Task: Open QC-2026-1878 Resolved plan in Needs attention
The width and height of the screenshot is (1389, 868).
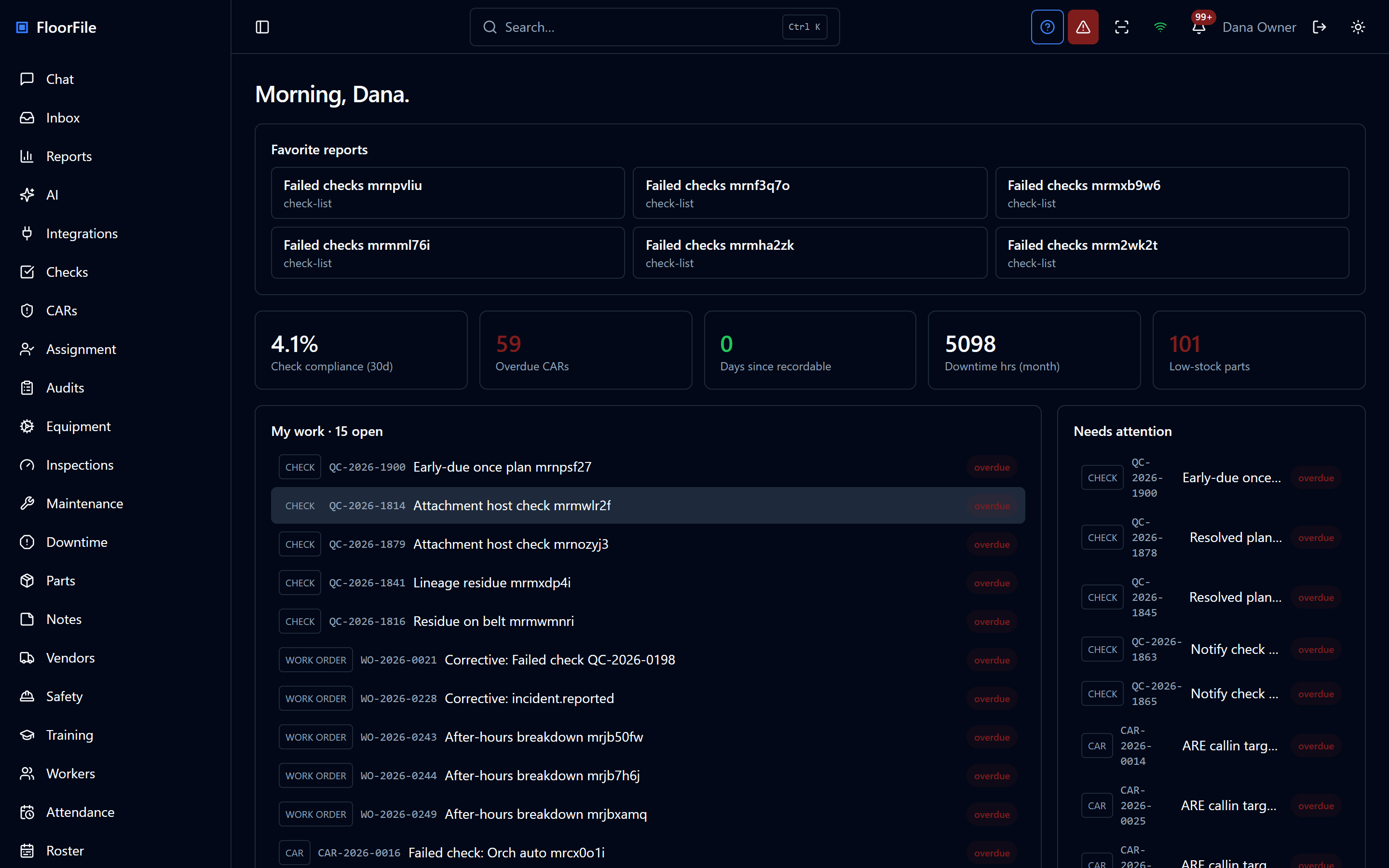Action: [1211, 538]
